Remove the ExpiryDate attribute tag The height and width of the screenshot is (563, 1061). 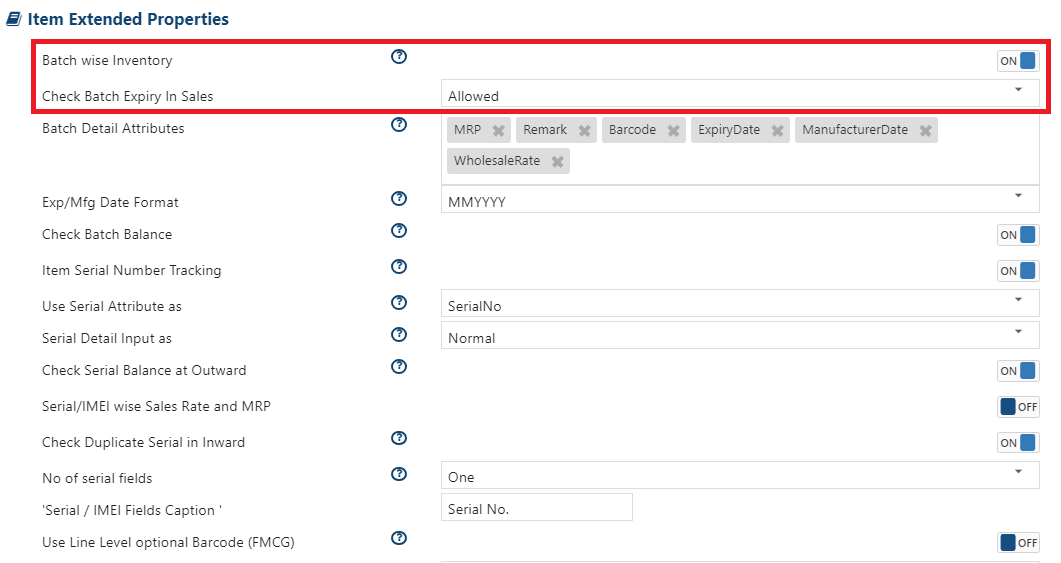tap(777, 131)
